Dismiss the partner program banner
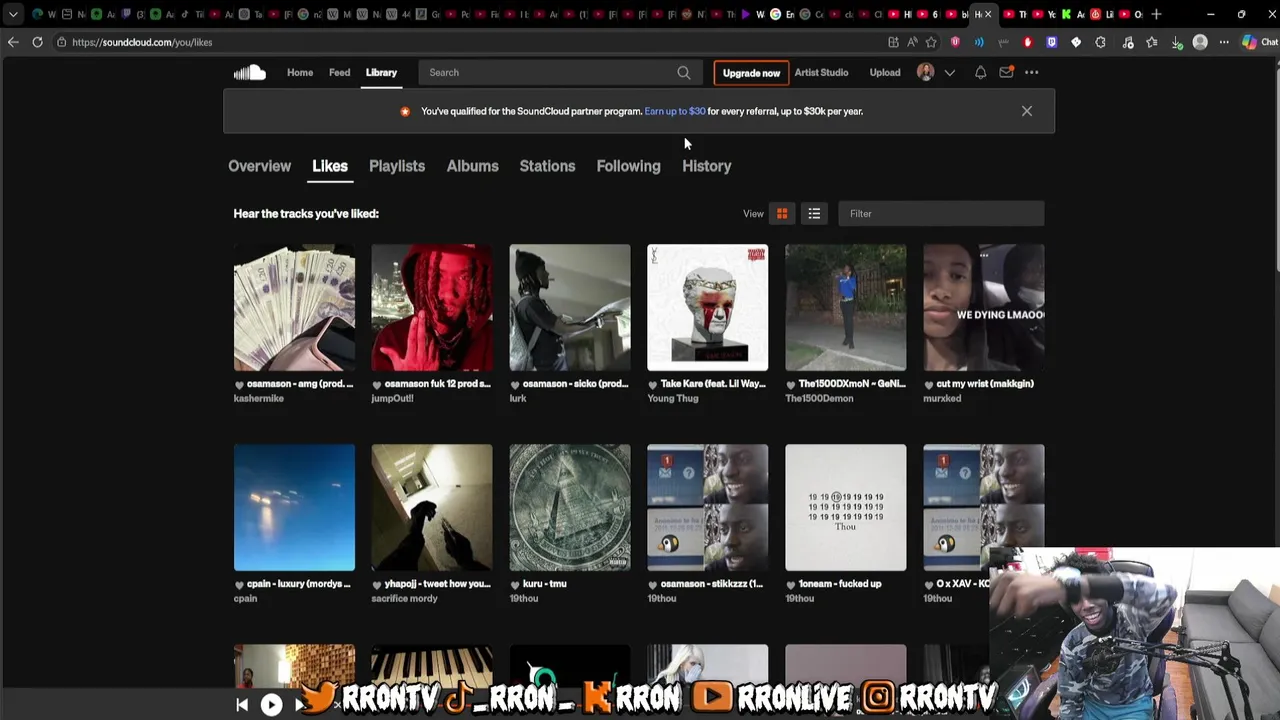This screenshot has height=720, width=1280. click(1026, 111)
